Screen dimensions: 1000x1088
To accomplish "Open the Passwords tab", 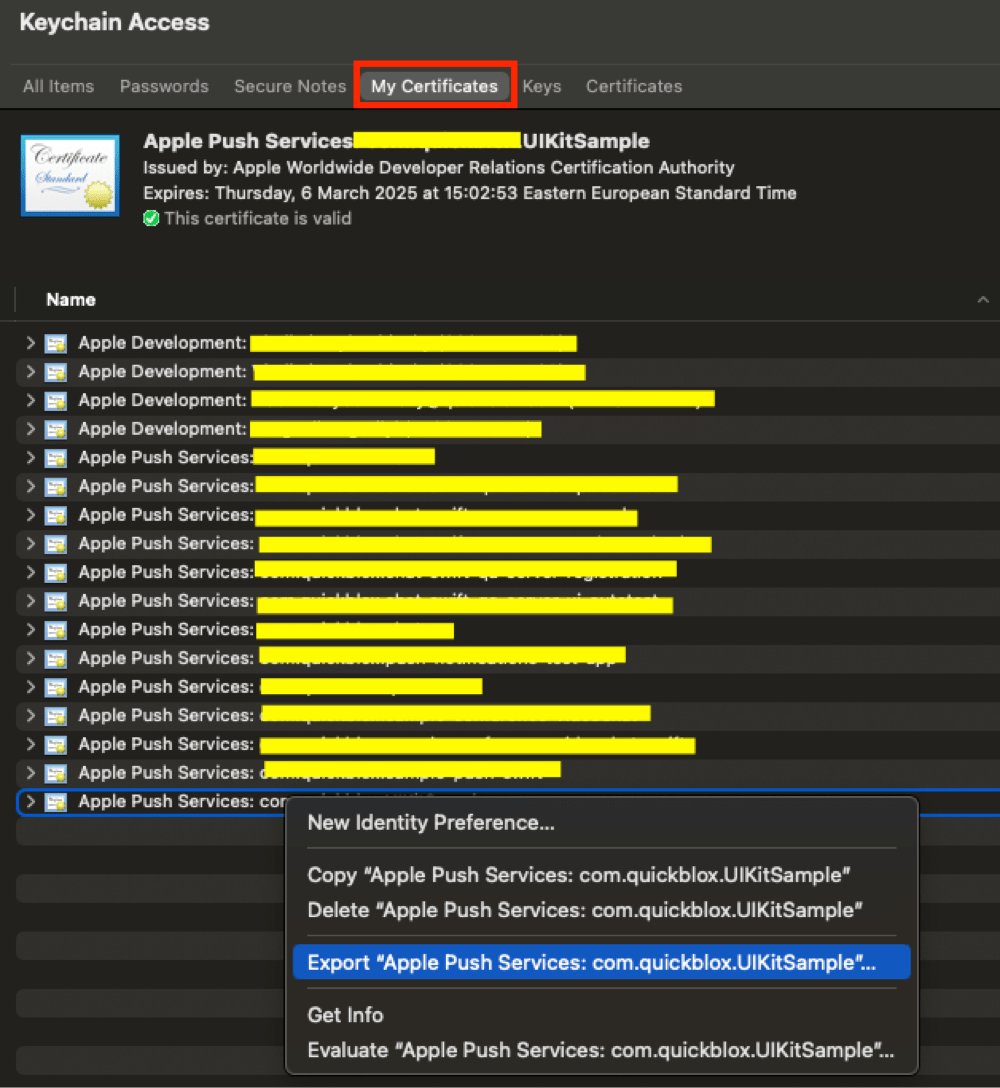I will (164, 86).
